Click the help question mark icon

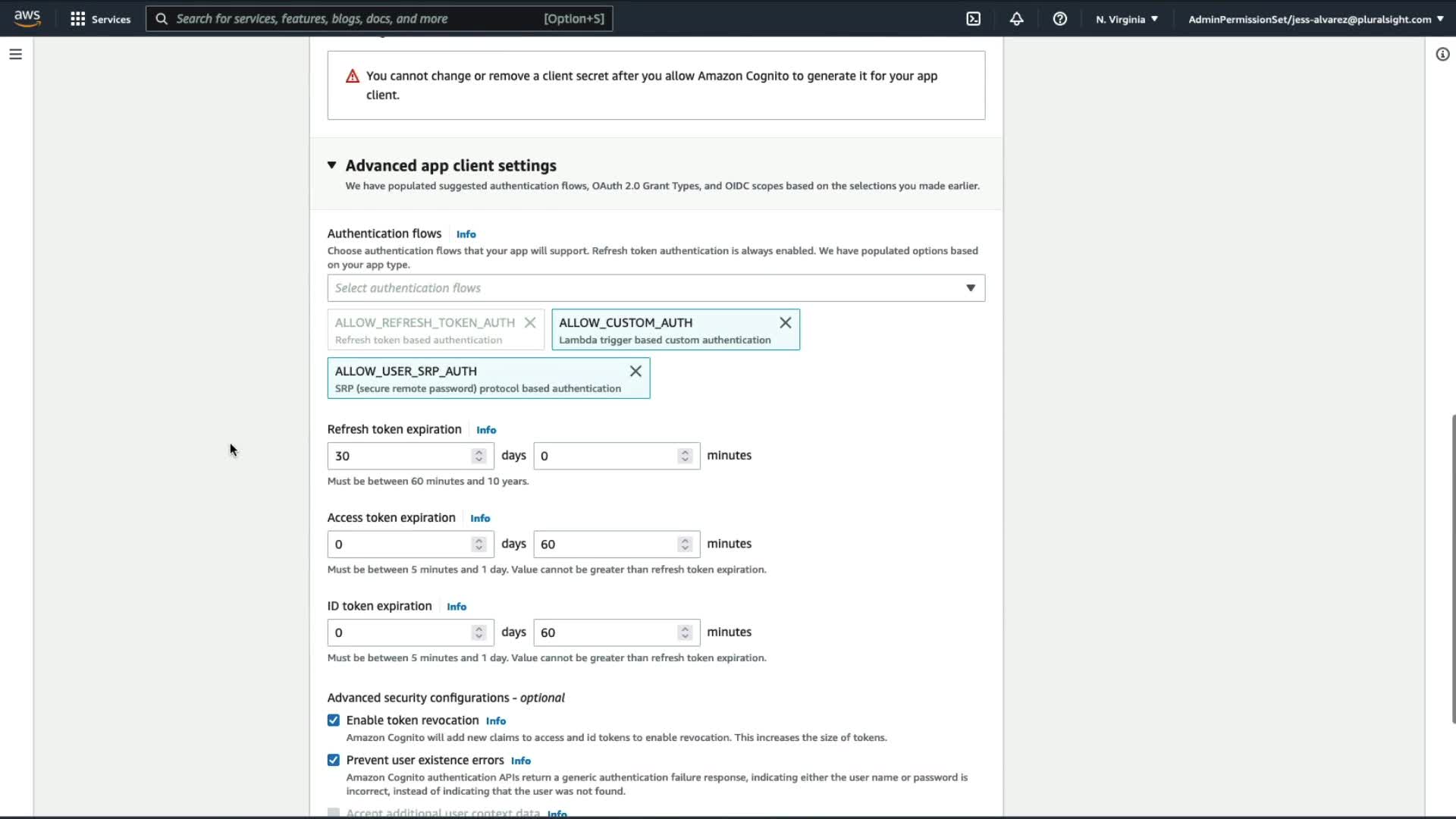point(1059,19)
